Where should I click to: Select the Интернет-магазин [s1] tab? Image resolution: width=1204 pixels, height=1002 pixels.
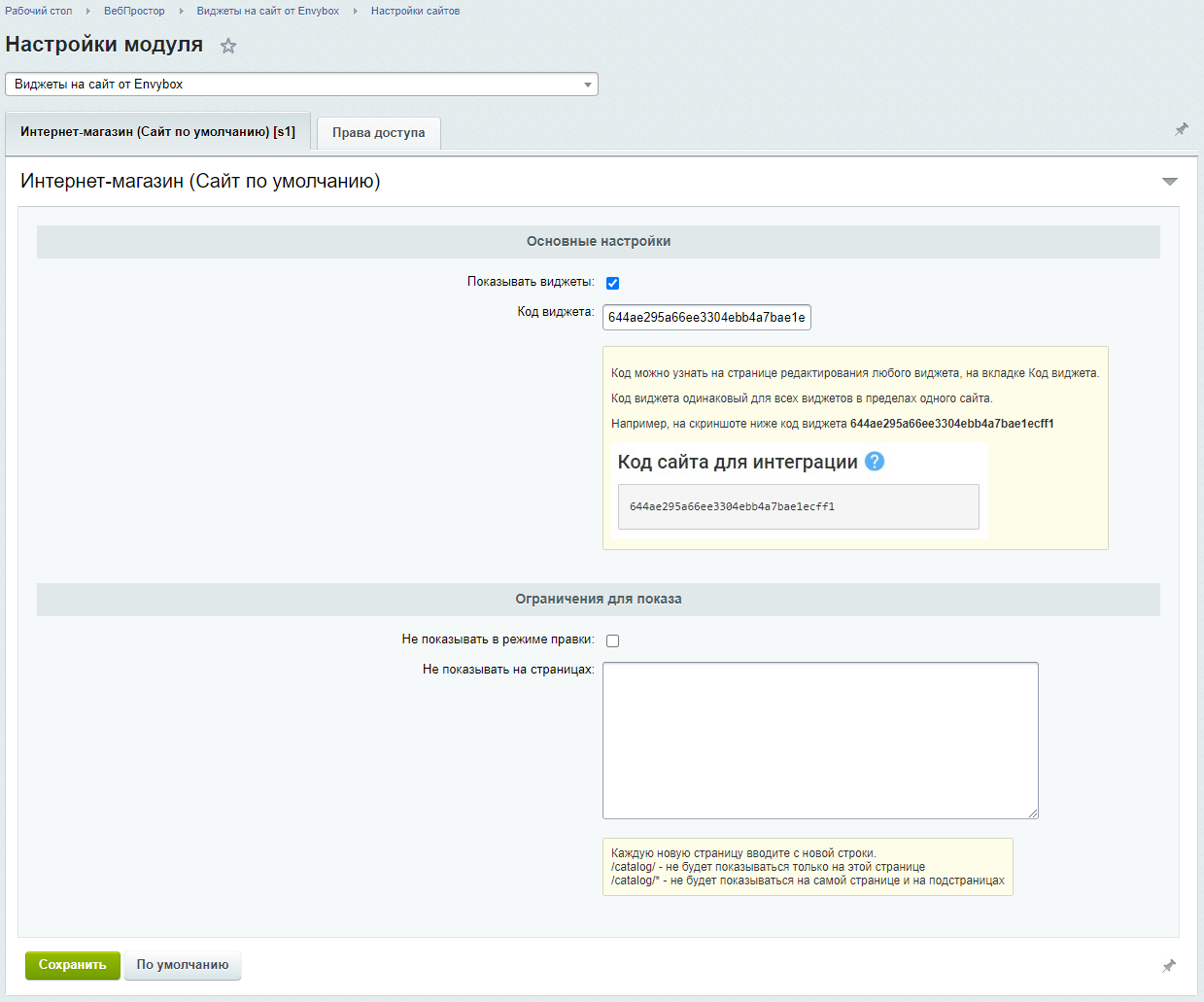(x=157, y=132)
